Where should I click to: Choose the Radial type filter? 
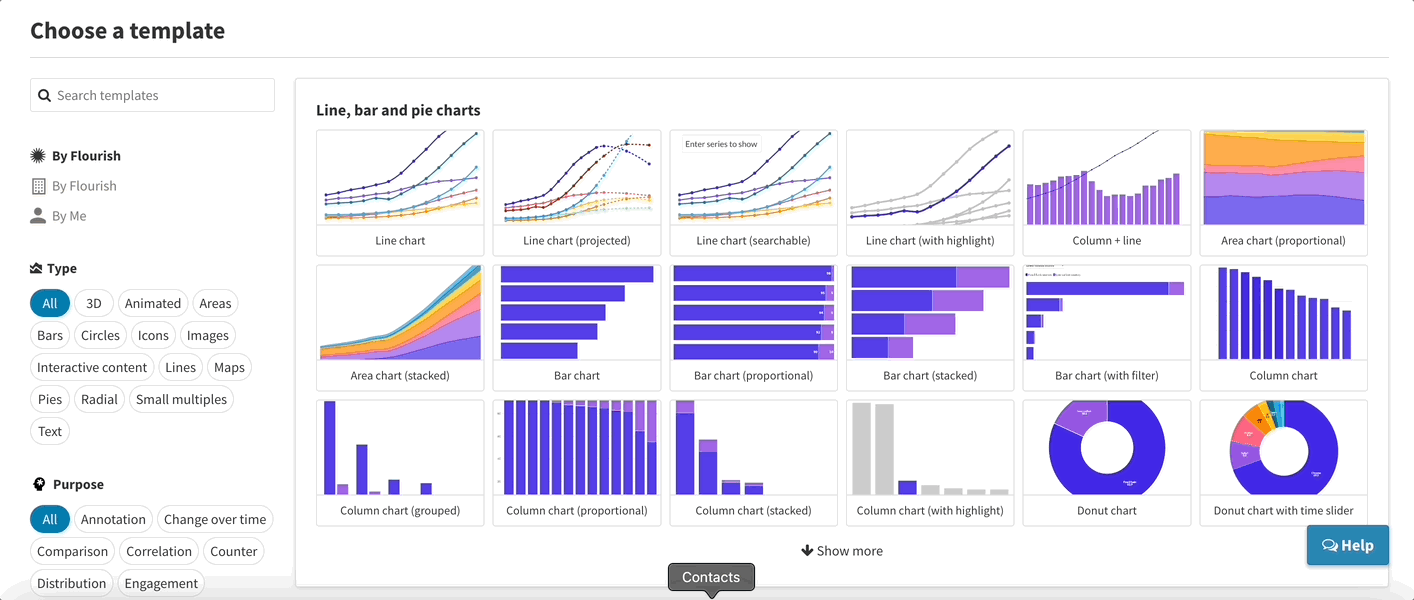(x=100, y=400)
